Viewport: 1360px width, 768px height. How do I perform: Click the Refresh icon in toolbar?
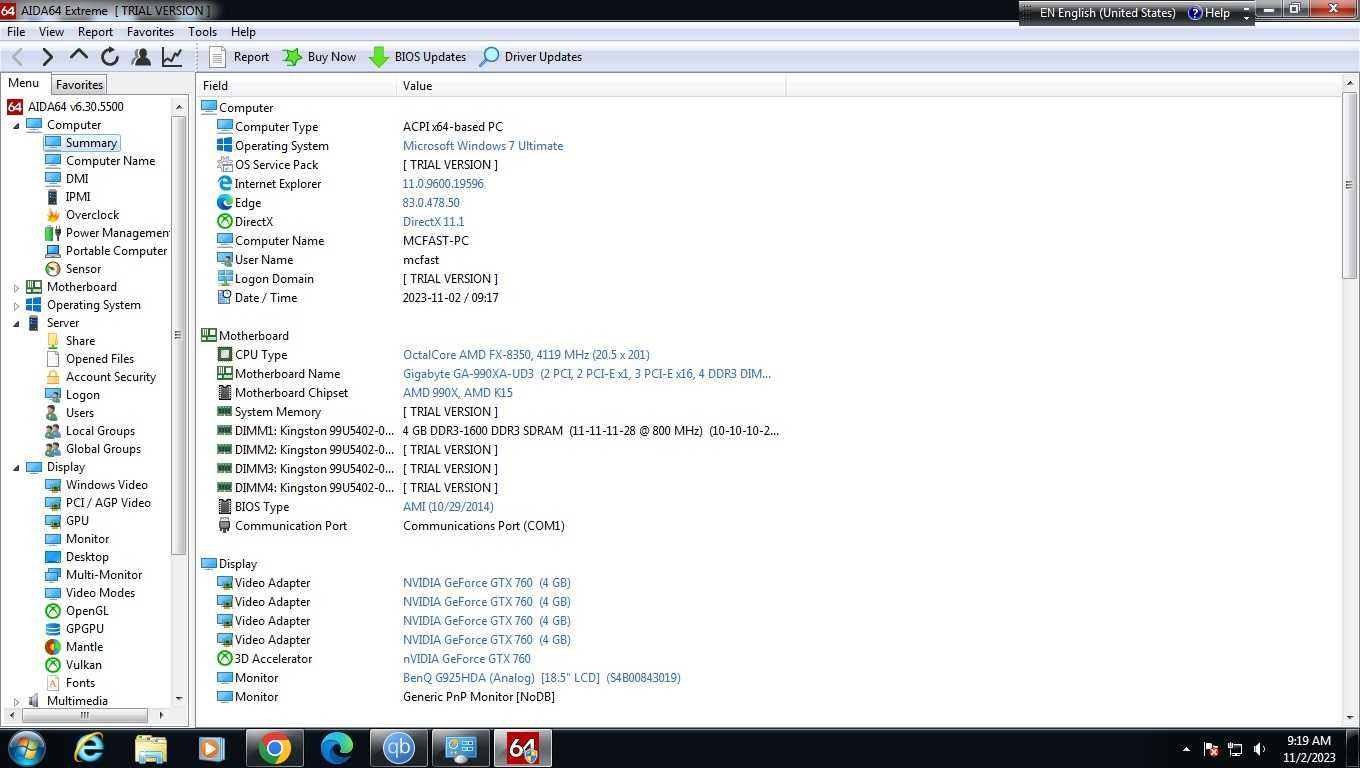tap(110, 57)
